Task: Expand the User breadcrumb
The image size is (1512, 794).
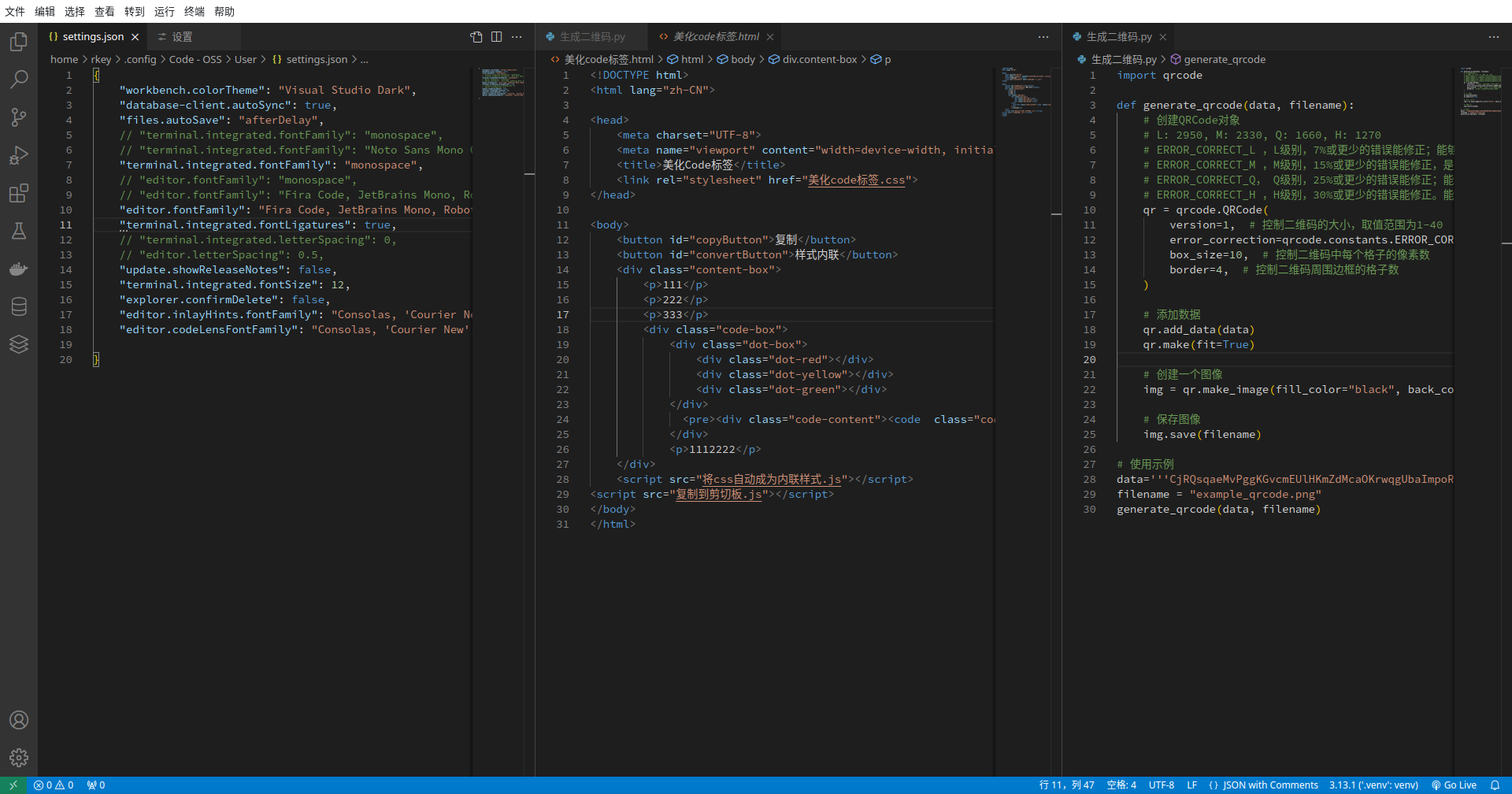Action: pyautogui.click(x=246, y=60)
